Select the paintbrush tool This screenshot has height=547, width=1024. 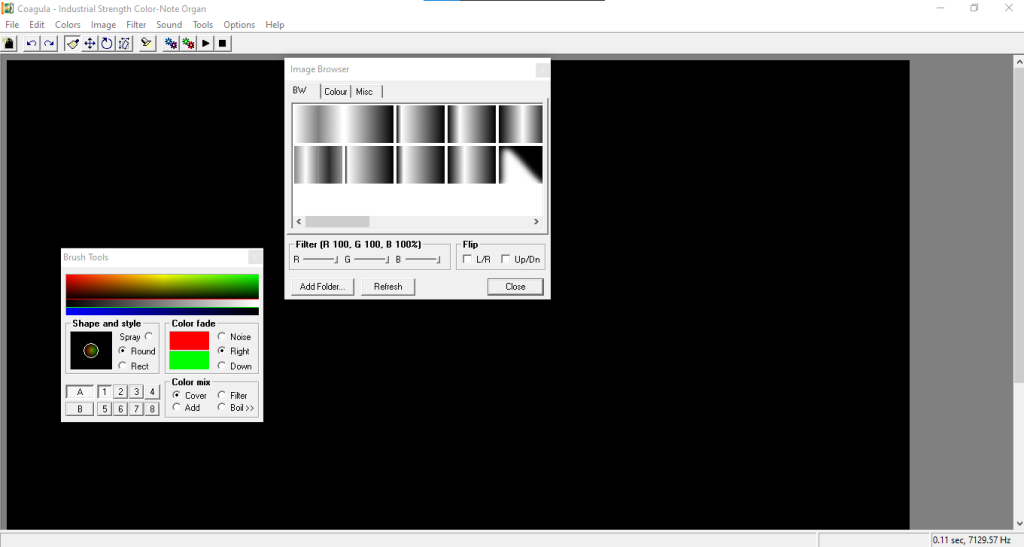tap(72, 43)
